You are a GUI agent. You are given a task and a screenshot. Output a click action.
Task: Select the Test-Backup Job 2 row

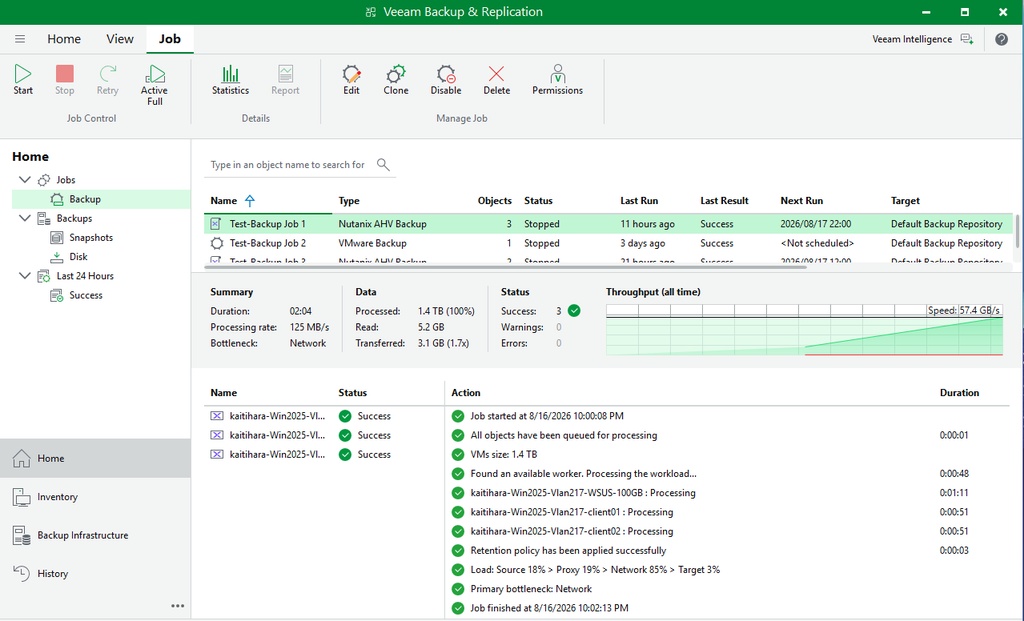(608, 243)
